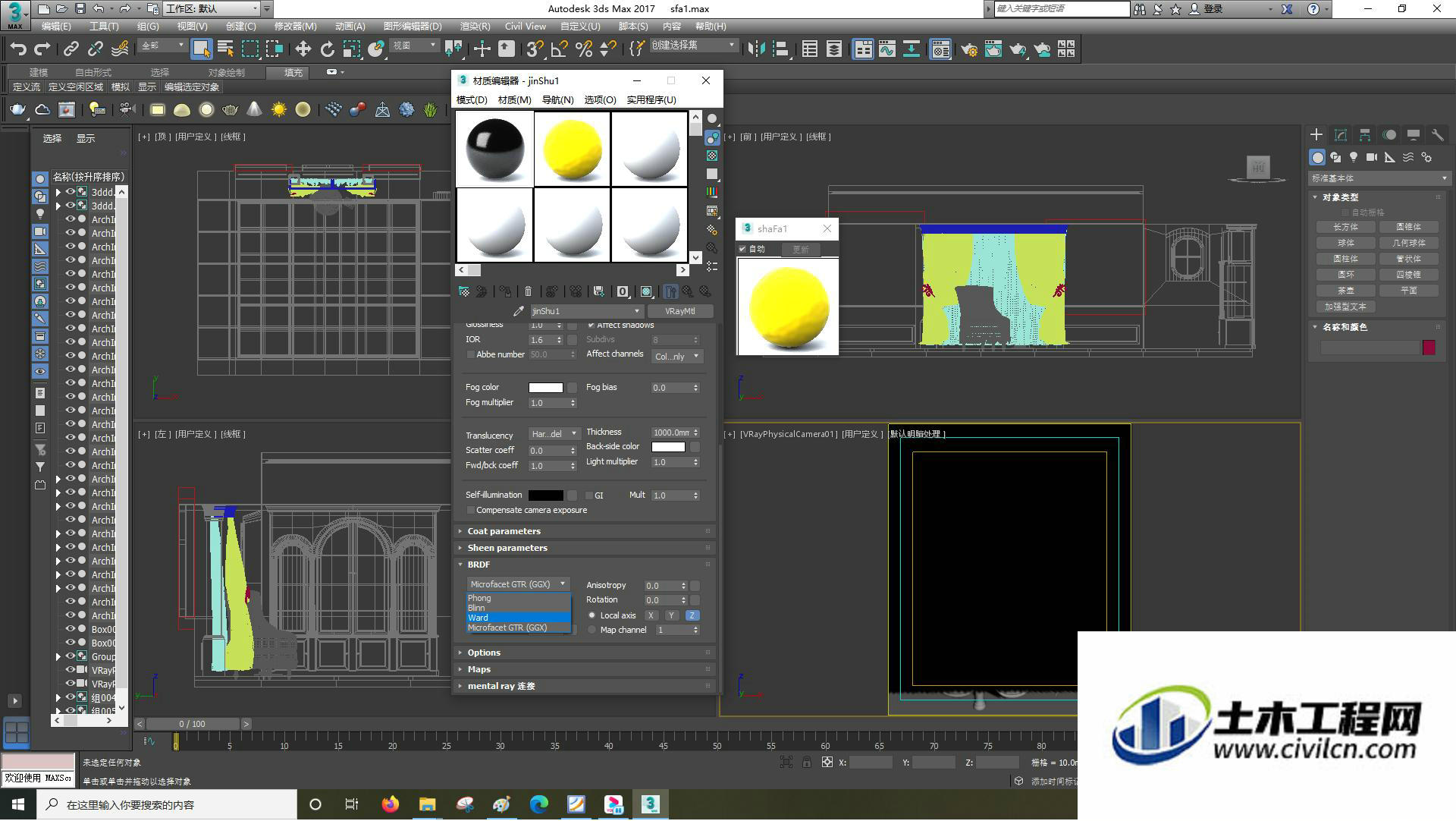
Task: Open Windows Start menu
Action: click(18, 804)
